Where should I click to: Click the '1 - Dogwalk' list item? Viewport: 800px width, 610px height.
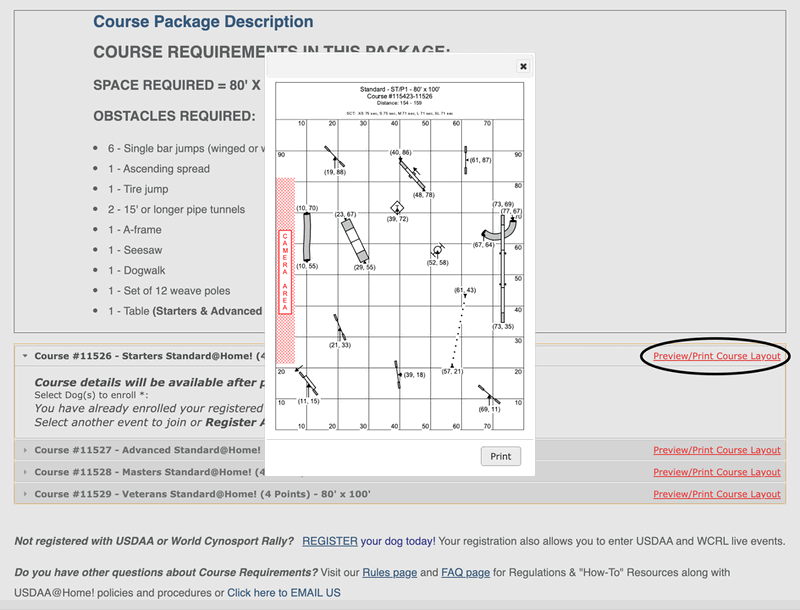pos(136,270)
